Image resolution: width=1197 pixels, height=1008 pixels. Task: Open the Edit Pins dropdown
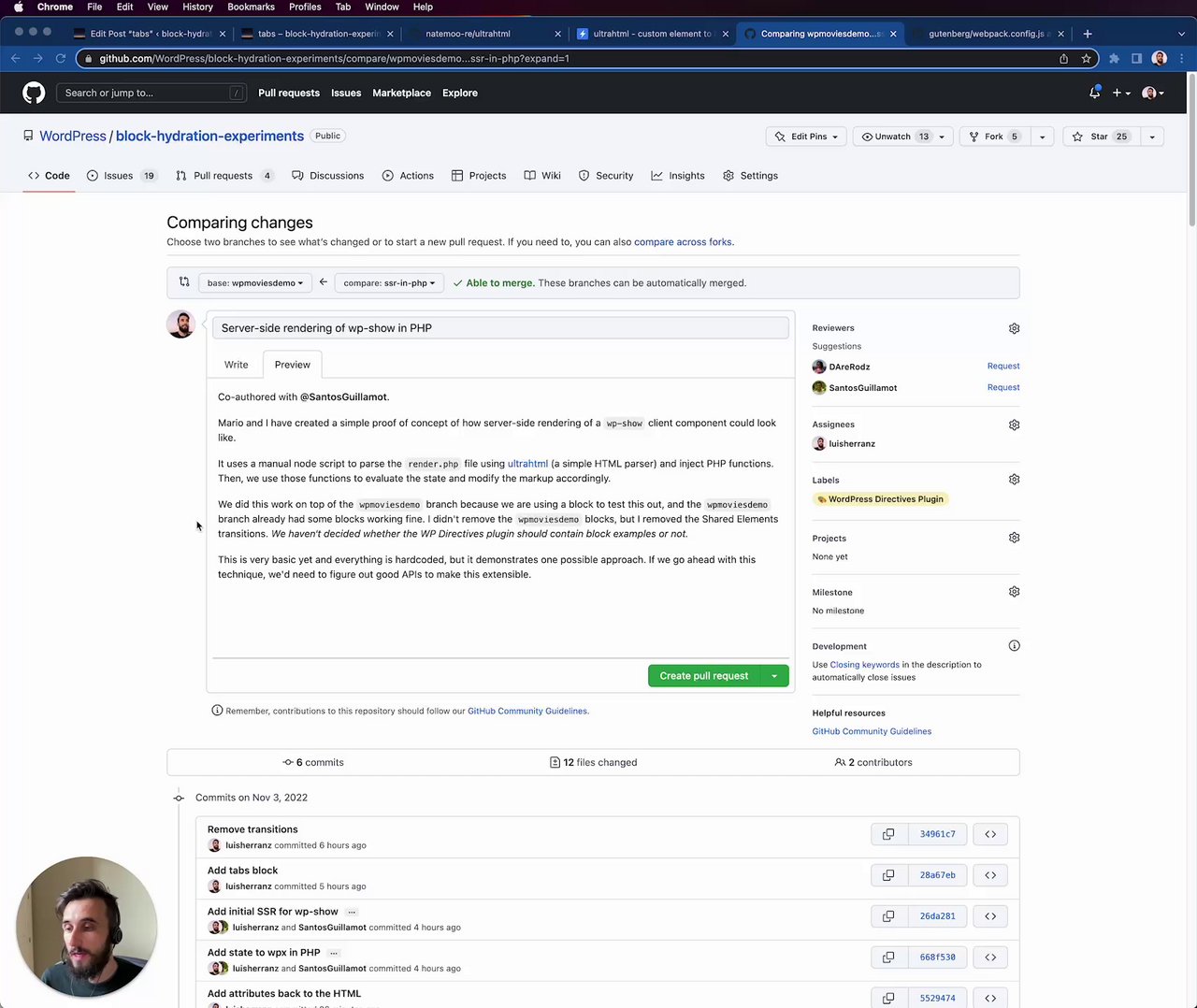point(806,137)
